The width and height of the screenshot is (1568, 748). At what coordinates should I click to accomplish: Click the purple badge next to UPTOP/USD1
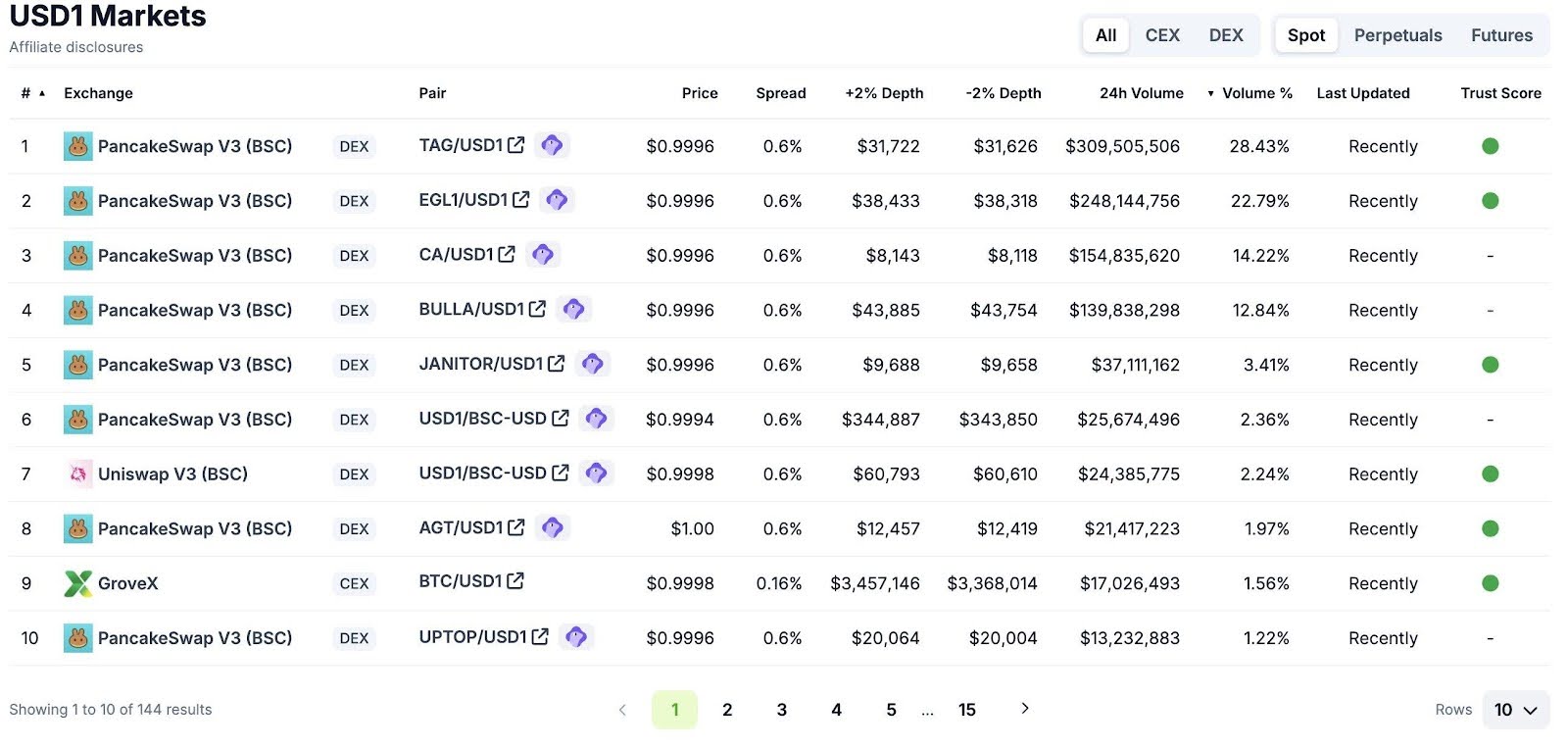click(576, 636)
